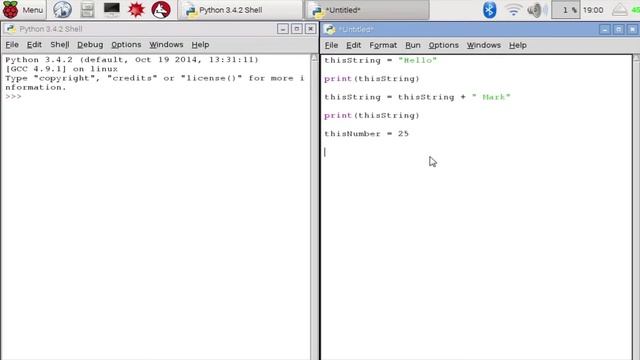Close the Untitled editor window

632,29
